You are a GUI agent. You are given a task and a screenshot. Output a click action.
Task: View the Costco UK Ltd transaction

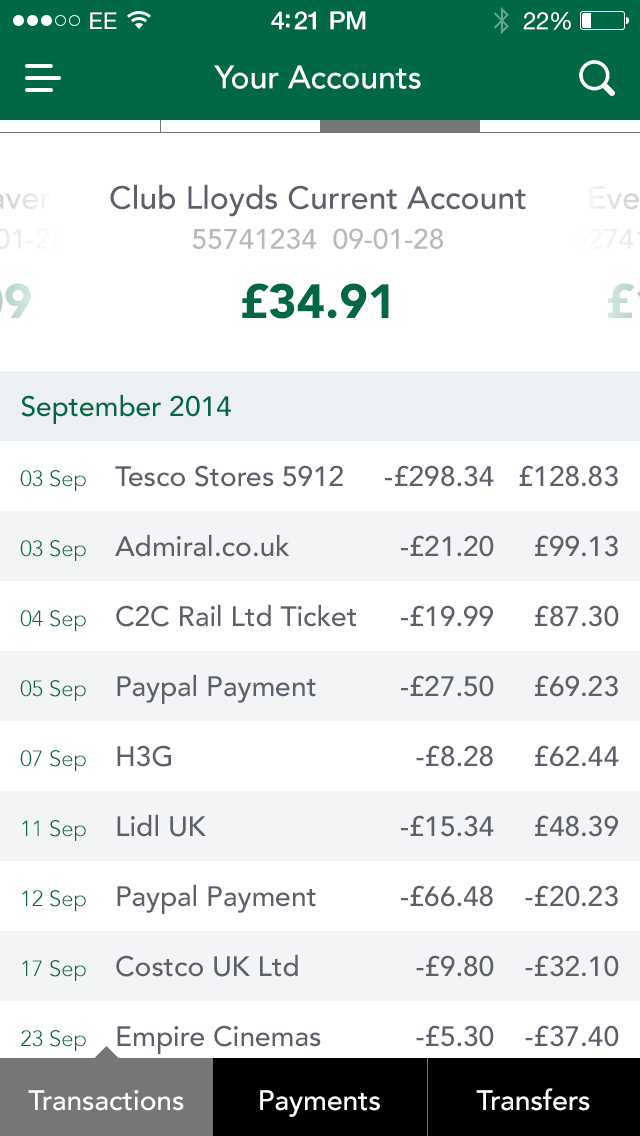click(319, 967)
